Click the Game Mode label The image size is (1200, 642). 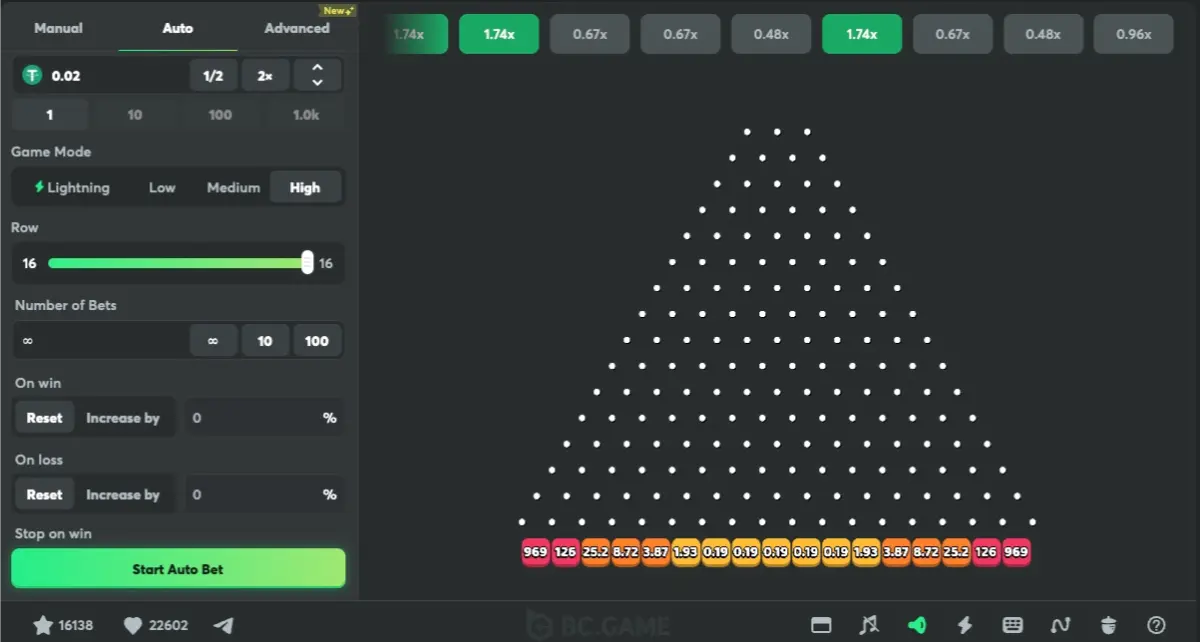pyautogui.click(x=51, y=152)
